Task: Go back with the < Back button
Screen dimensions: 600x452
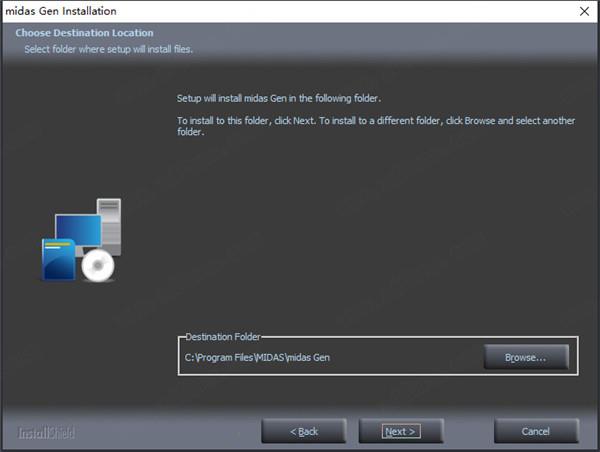Action: click(304, 431)
